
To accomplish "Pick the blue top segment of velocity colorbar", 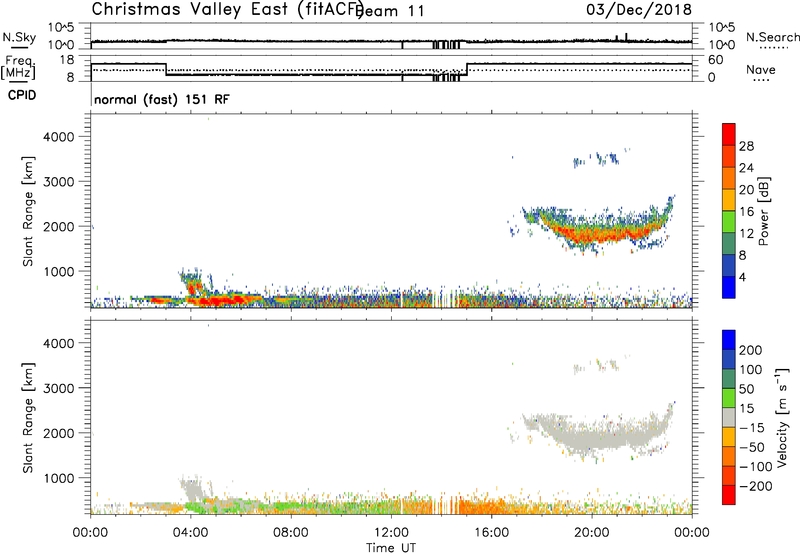I will [x=729, y=340].
